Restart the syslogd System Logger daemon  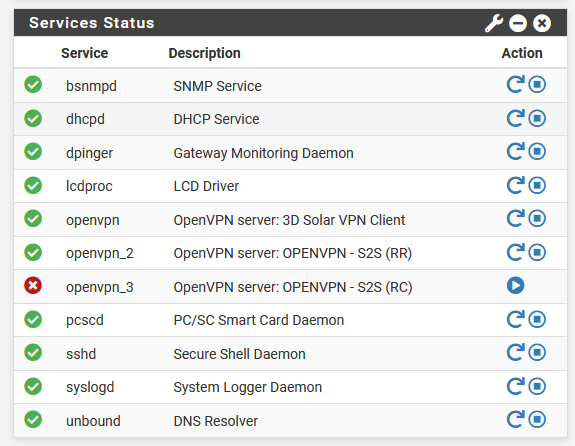[x=516, y=386]
